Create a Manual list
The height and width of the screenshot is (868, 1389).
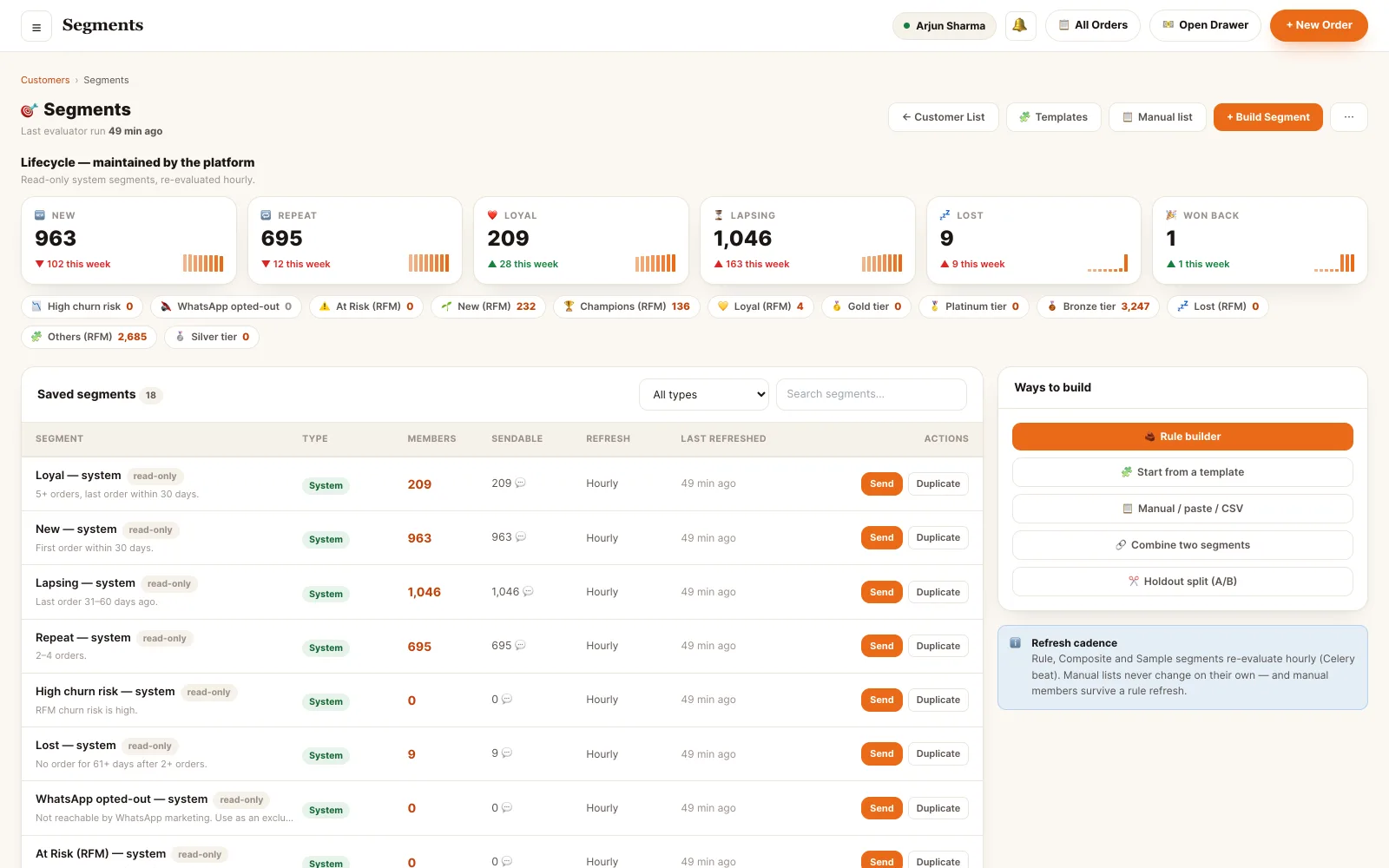click(x=1157, y=117)
